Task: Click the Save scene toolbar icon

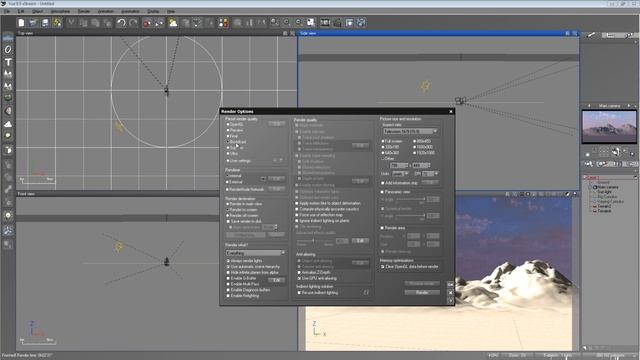Action: click(x=45, y=22)
